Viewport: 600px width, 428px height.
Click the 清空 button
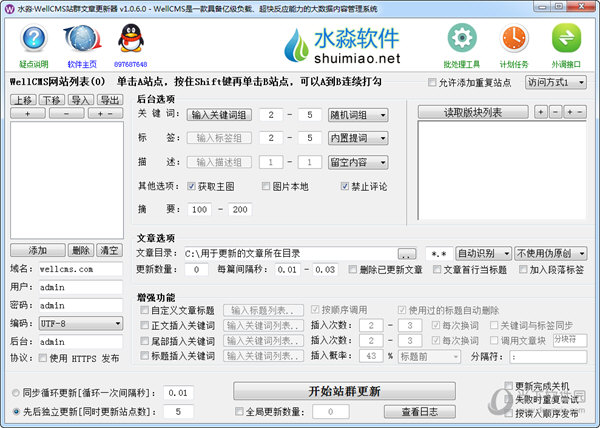(109, 250)
